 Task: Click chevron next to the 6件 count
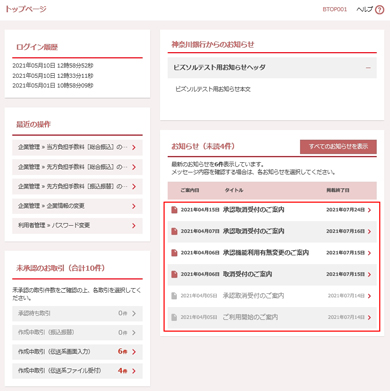tap(134, 352)
